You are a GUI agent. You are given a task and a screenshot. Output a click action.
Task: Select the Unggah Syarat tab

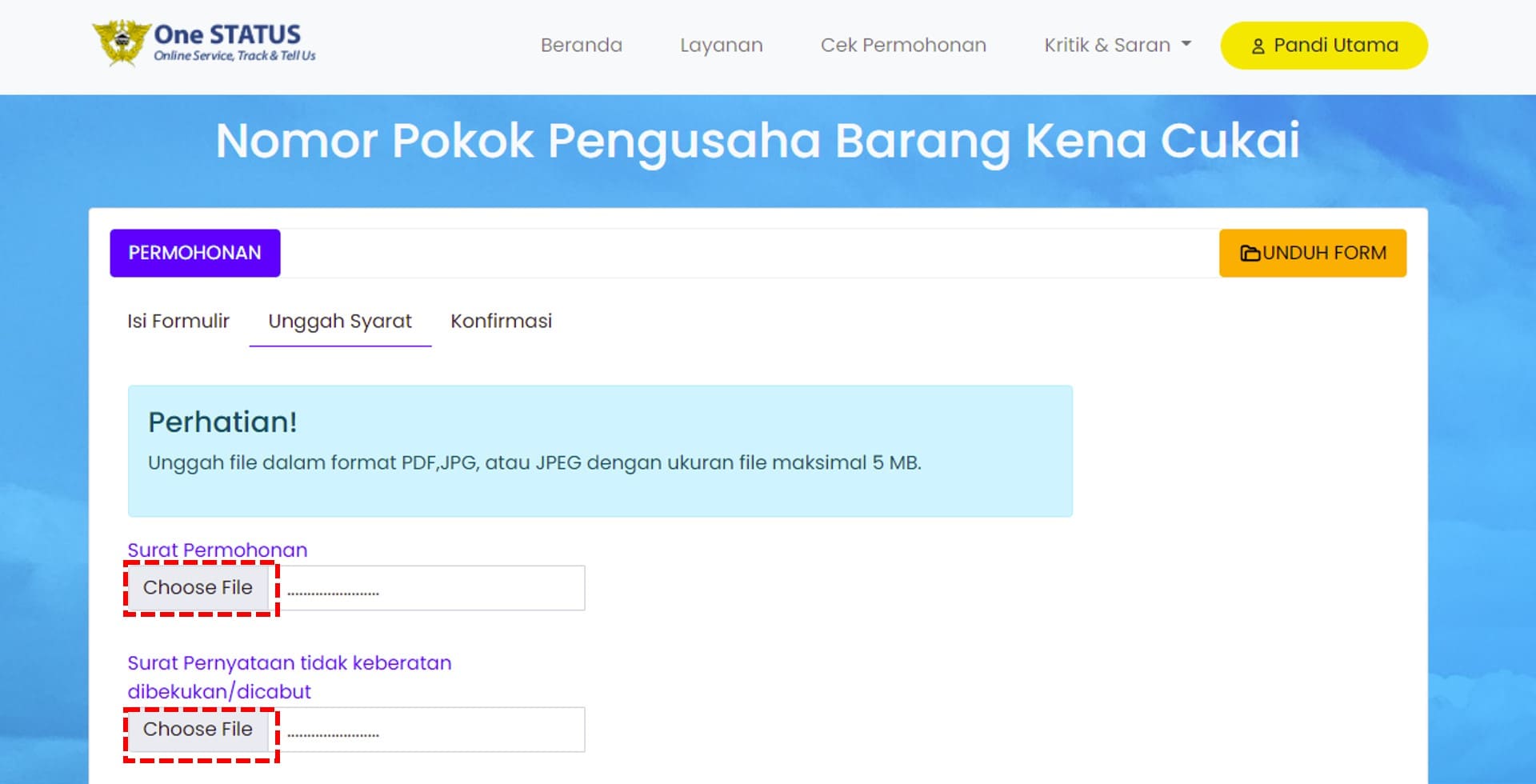click(340, 321)
